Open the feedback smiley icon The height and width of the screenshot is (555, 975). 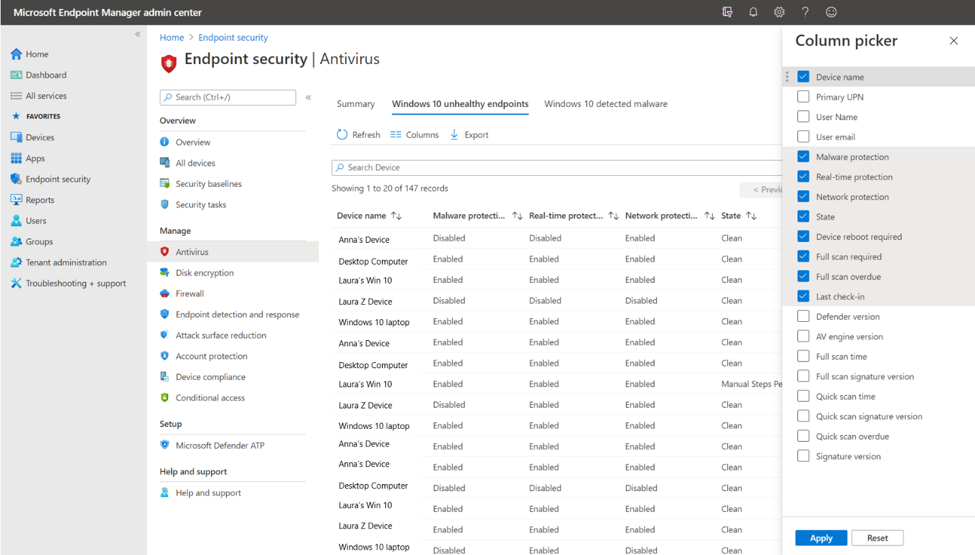(831, 12)
